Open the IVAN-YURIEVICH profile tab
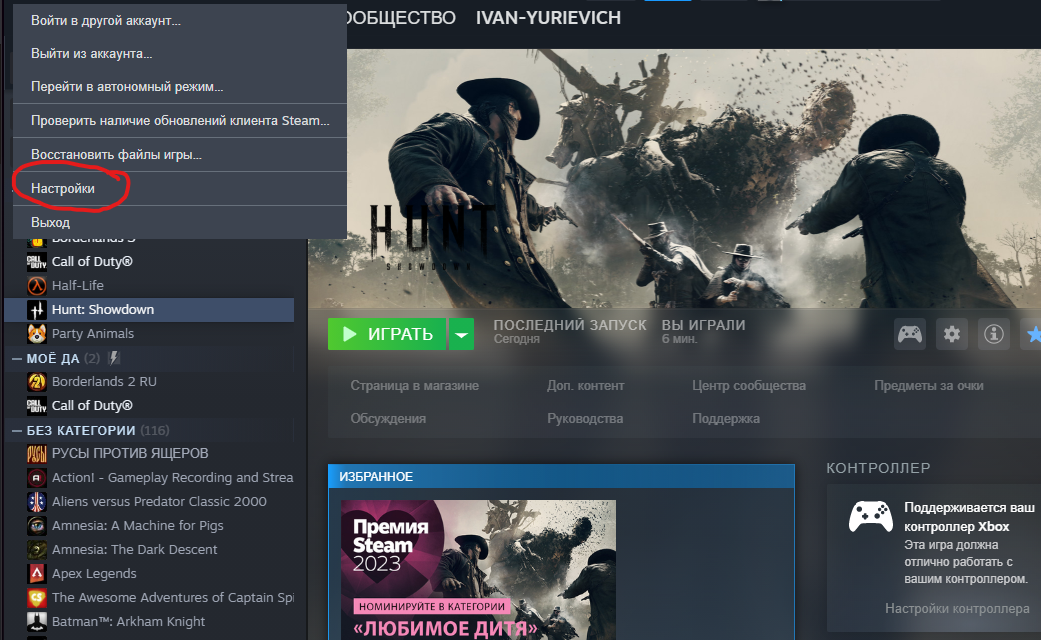The width and height of the screenshot is (1041, 640). point(548,18)
